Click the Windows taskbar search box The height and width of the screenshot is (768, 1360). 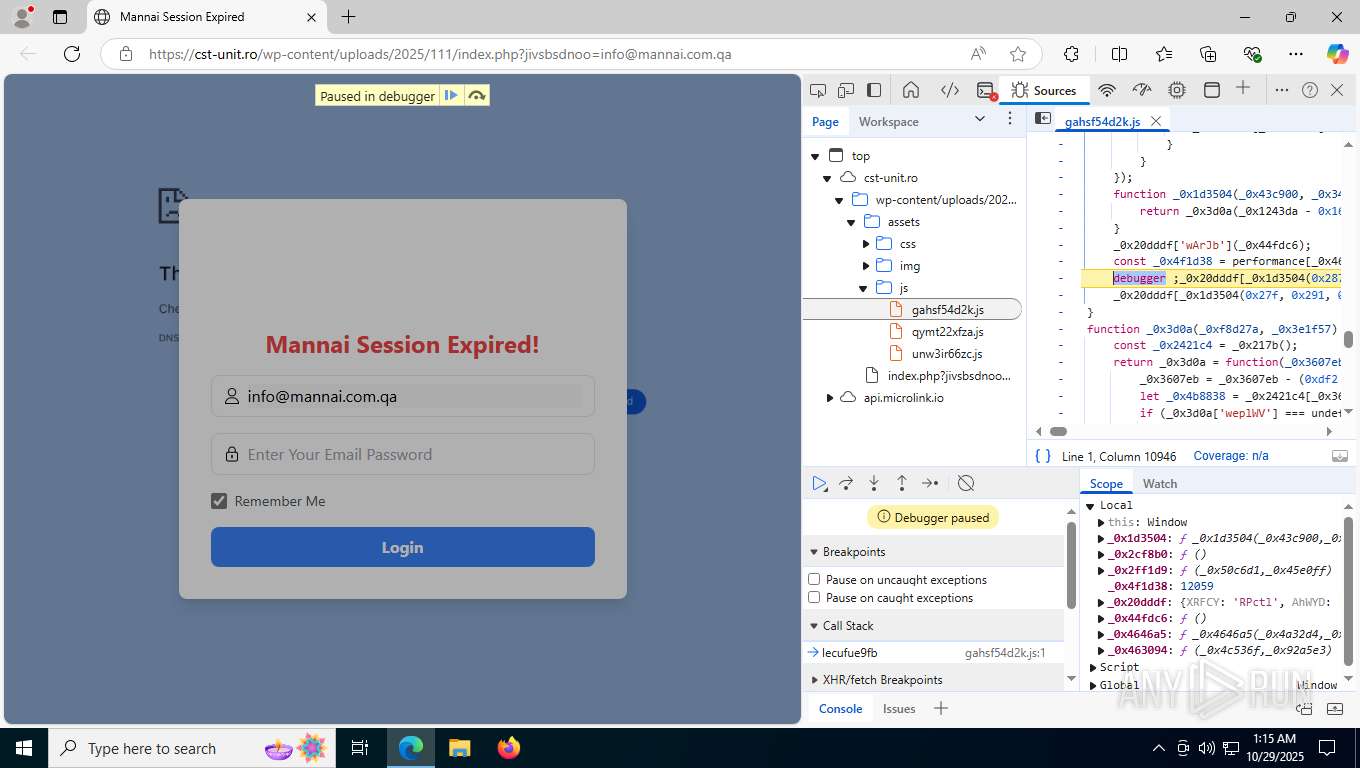[x=192, y=748]
